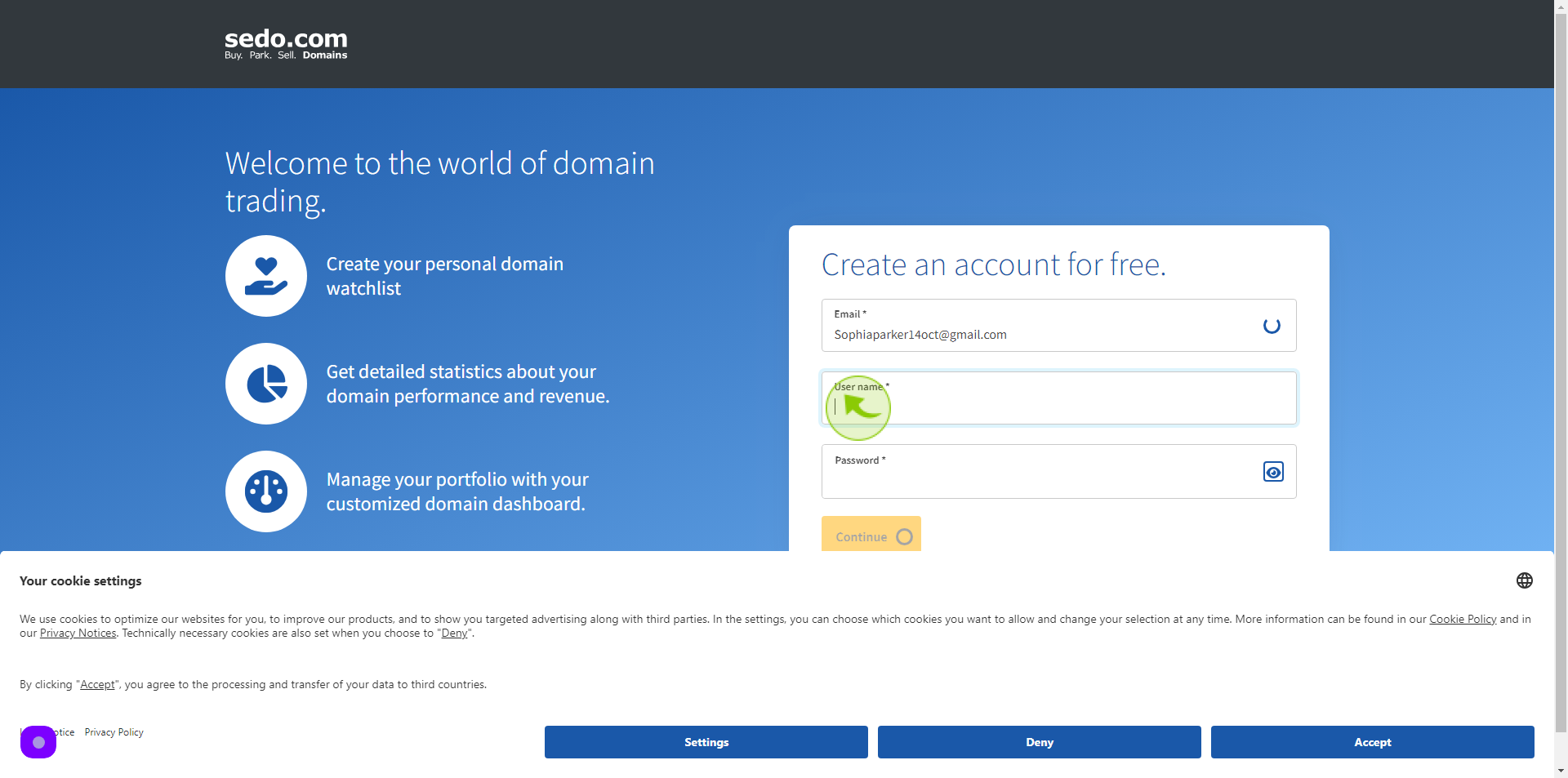Open the Privacy Notices link
The width and height of the screenshot is (1568, 778).
(x=78, y=634)
